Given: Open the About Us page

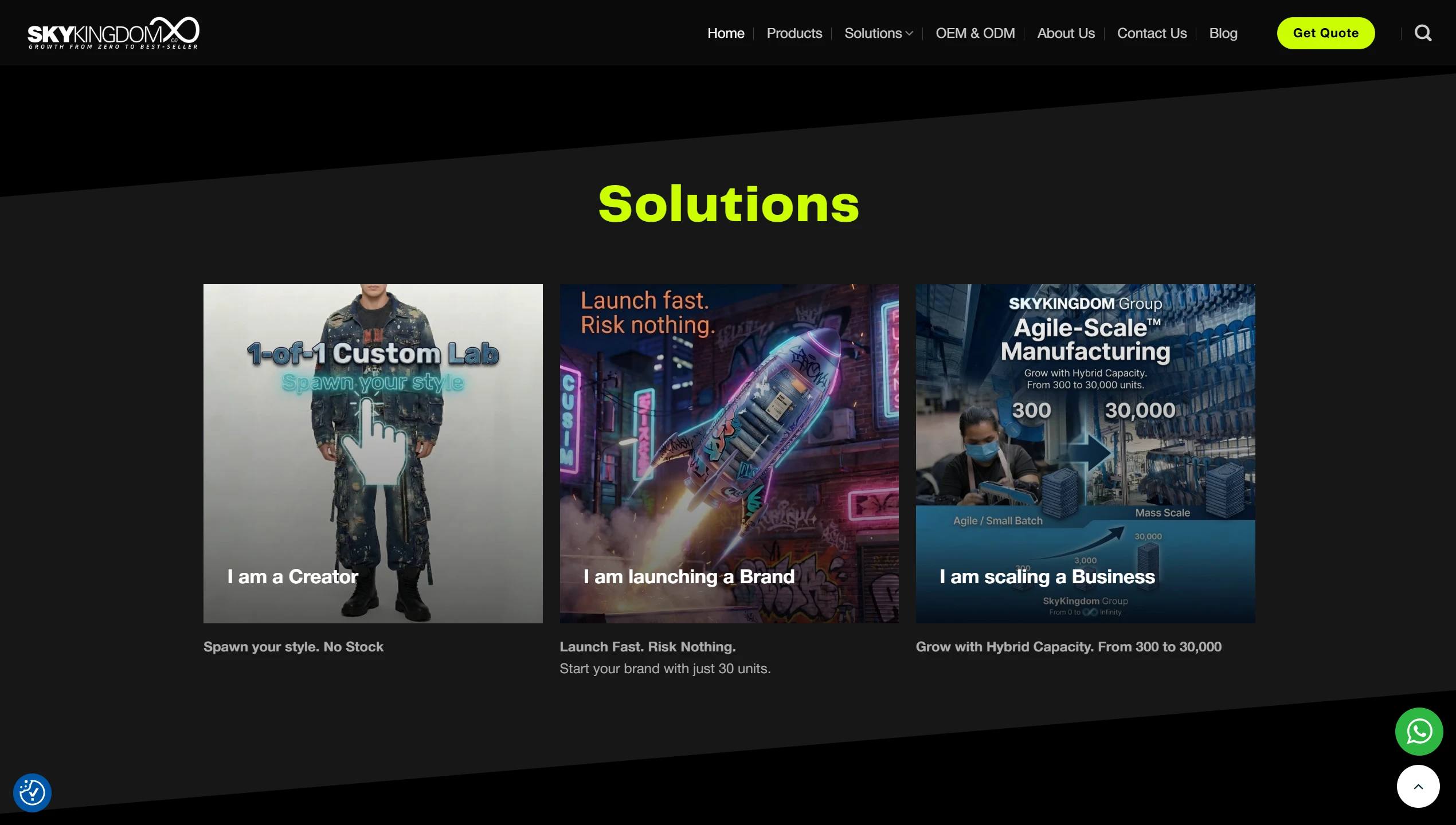Looking at the screenshot, I should click(x=1065, y=33).
